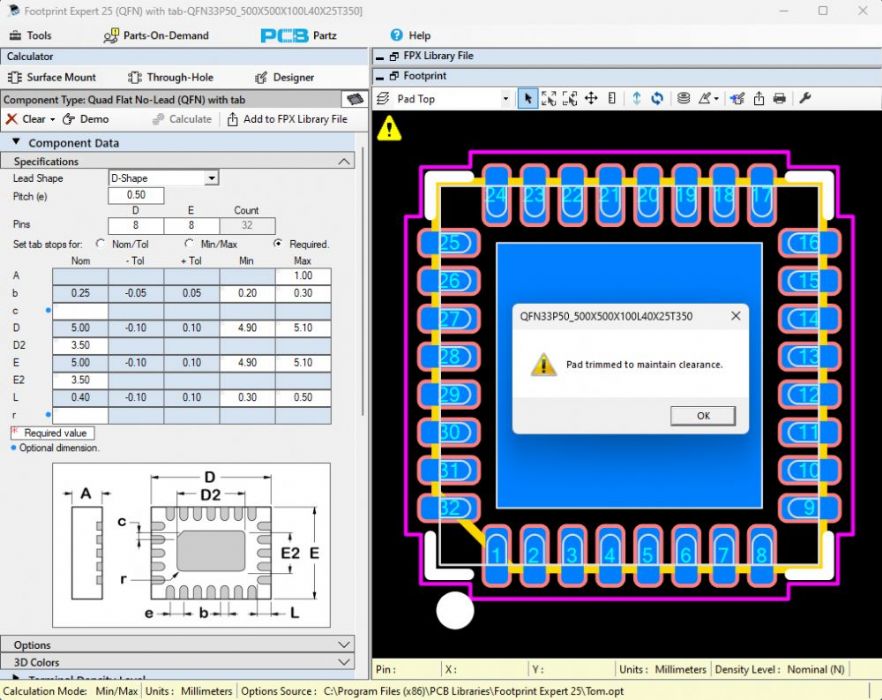882x700 pixels.
Task: Click the dashed-box selection tool left of move arrows
Action: pos(570,99)
